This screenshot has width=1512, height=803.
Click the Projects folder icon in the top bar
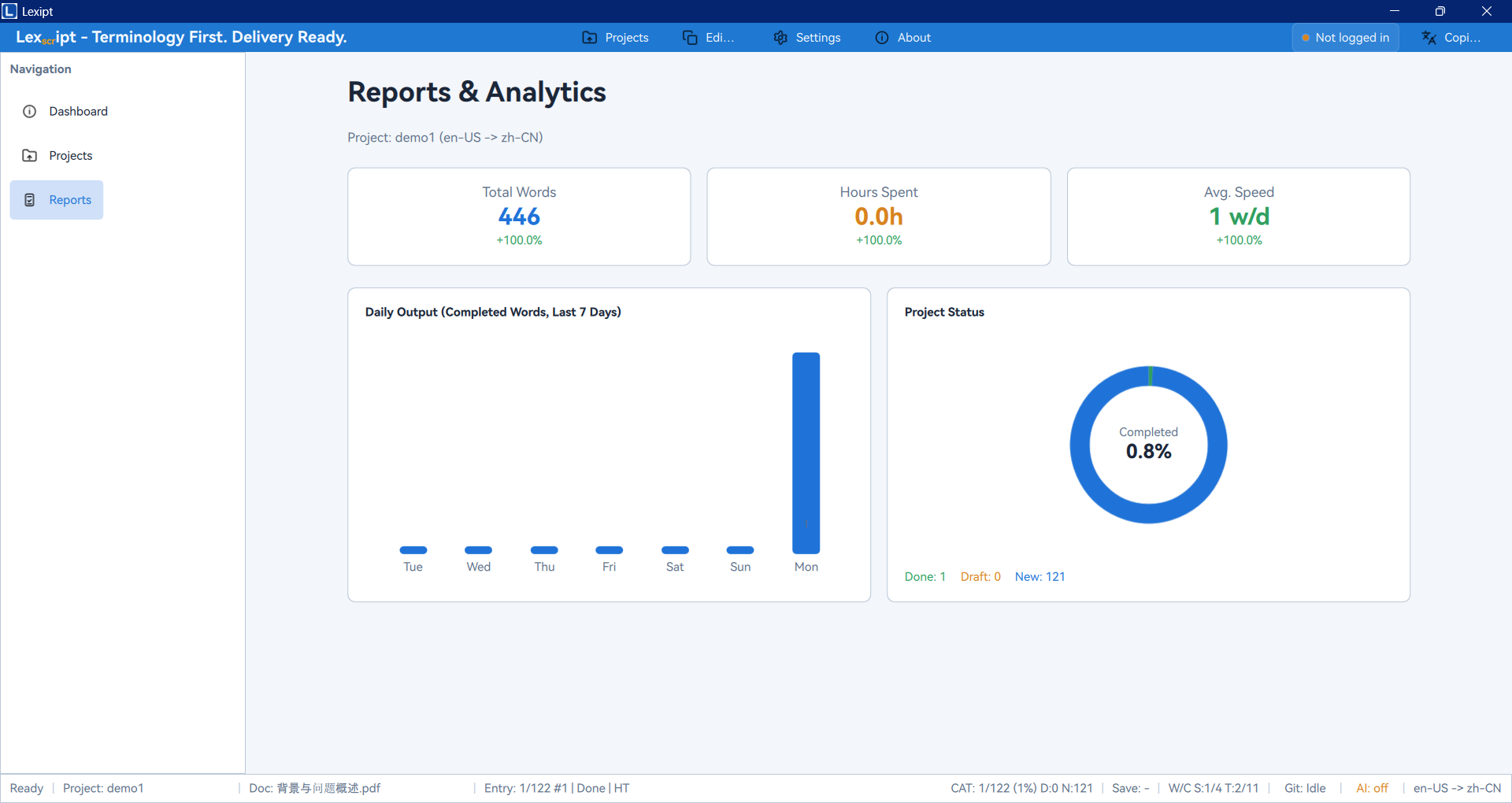(x=589, y=38)
